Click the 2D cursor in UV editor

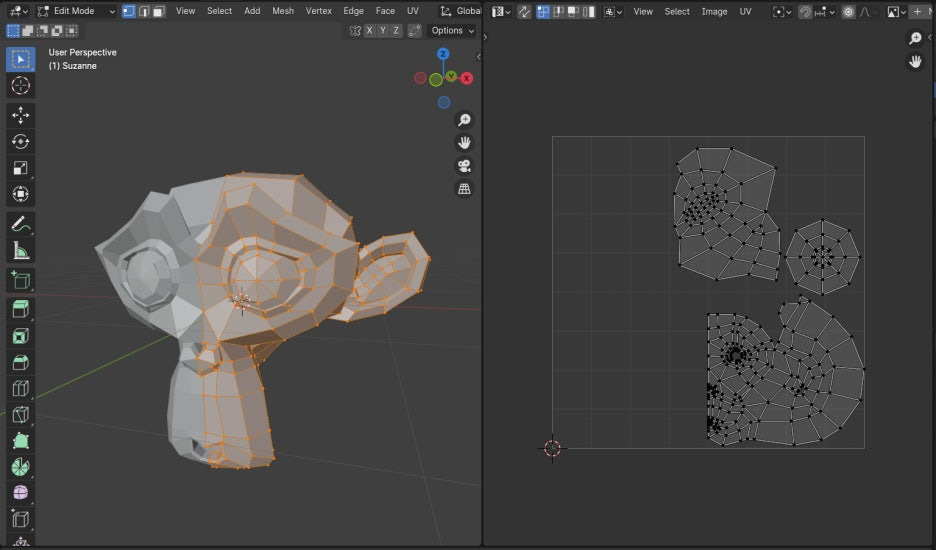coord(552,448)
